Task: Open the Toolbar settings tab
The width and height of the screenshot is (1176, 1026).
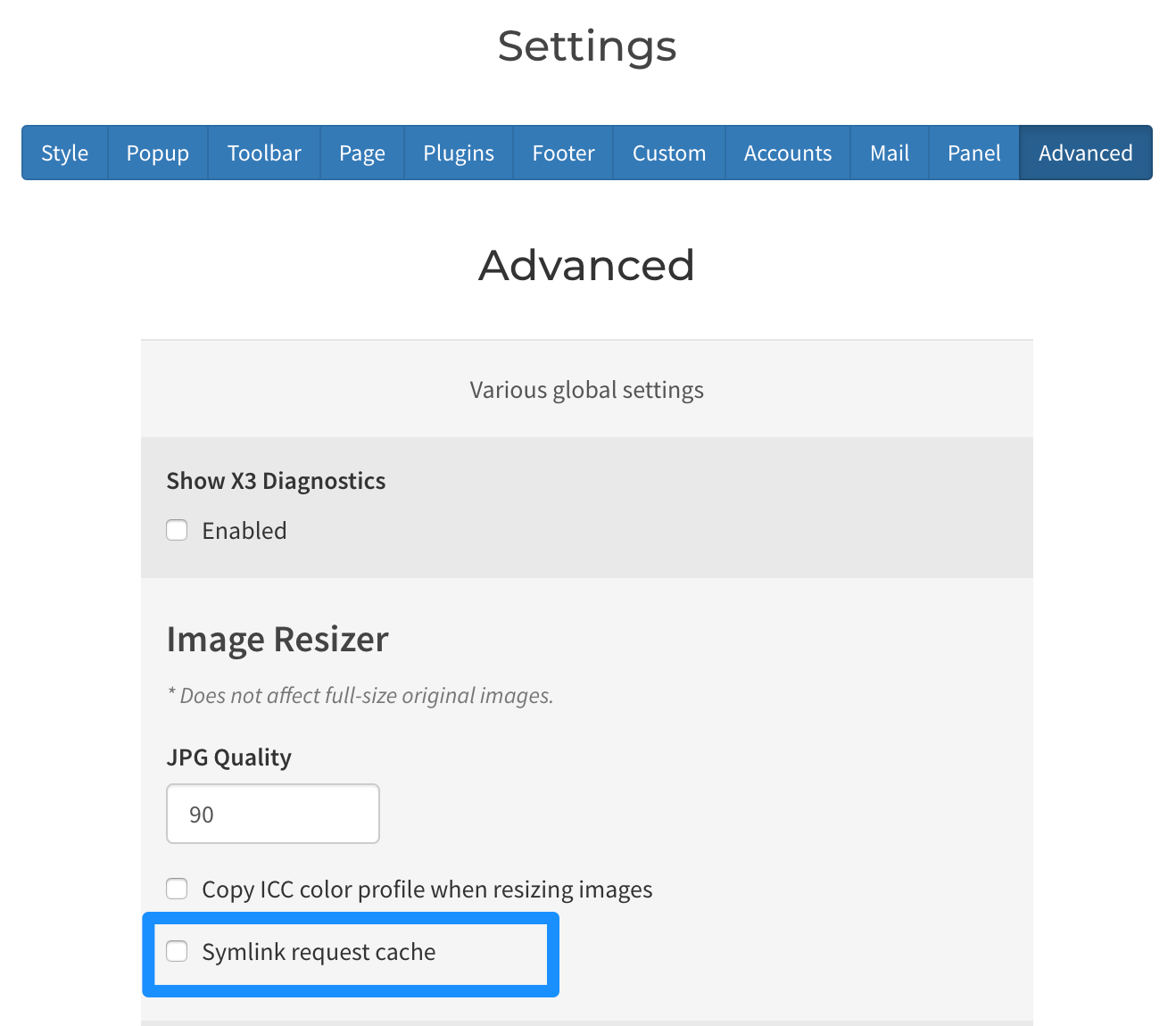Action: point(264,153)
